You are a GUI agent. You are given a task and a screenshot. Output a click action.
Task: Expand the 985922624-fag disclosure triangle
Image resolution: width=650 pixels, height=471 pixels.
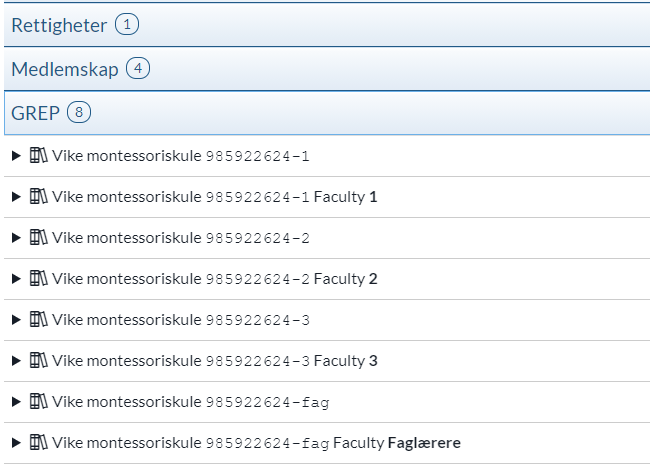click(15, 401)
